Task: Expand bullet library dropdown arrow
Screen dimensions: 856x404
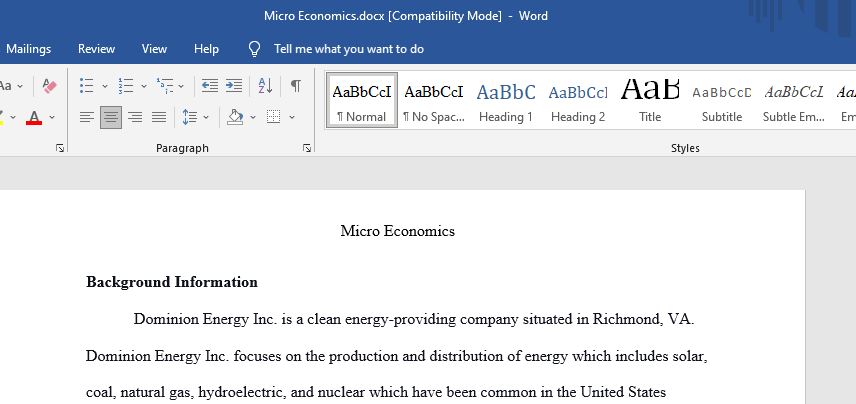Action: pos(105,86)
